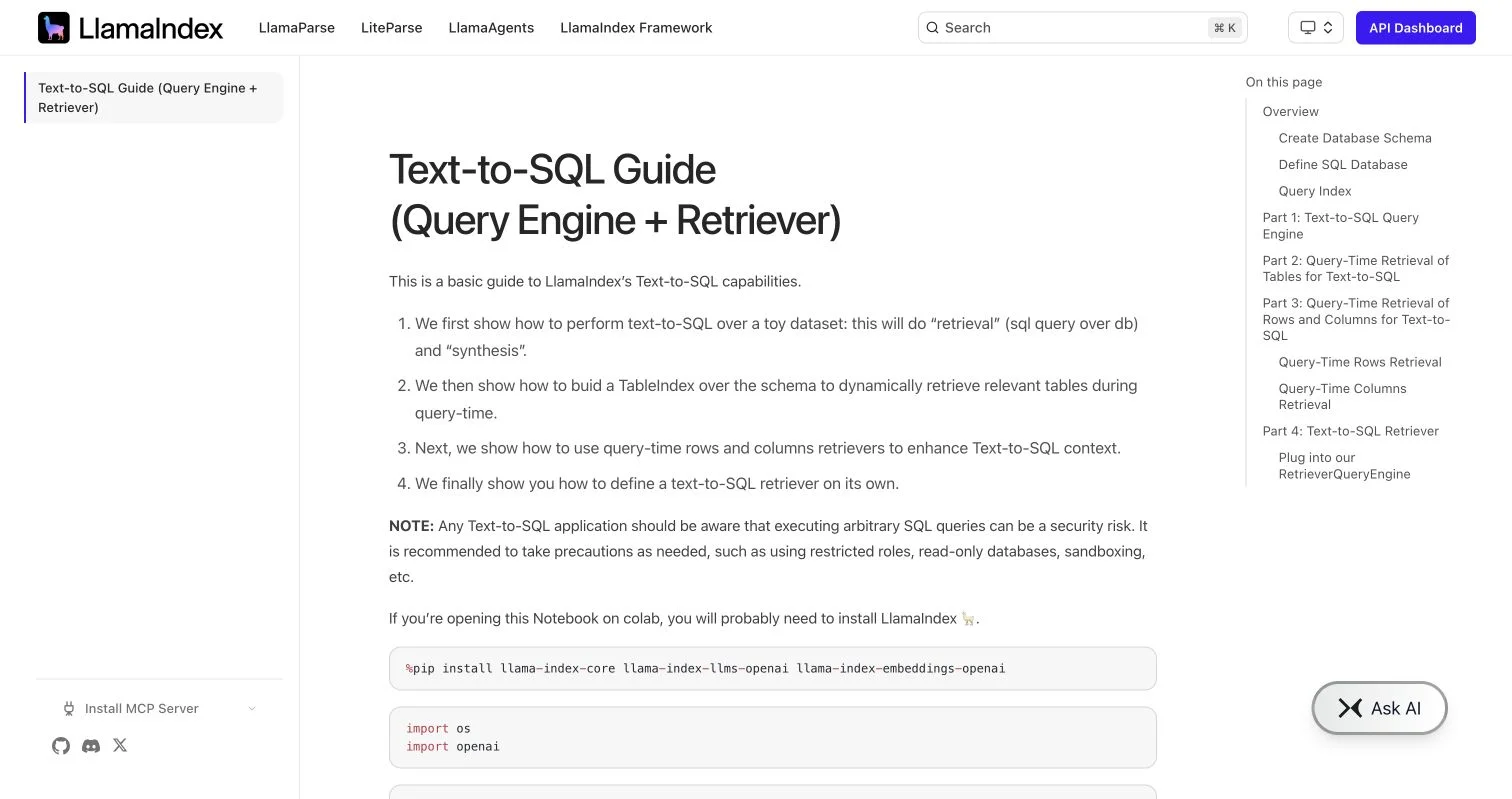Screen dimensions: 1512x799
Task: Click the Ask AI crossed-arrows icon
Action: coord(1350,708)
